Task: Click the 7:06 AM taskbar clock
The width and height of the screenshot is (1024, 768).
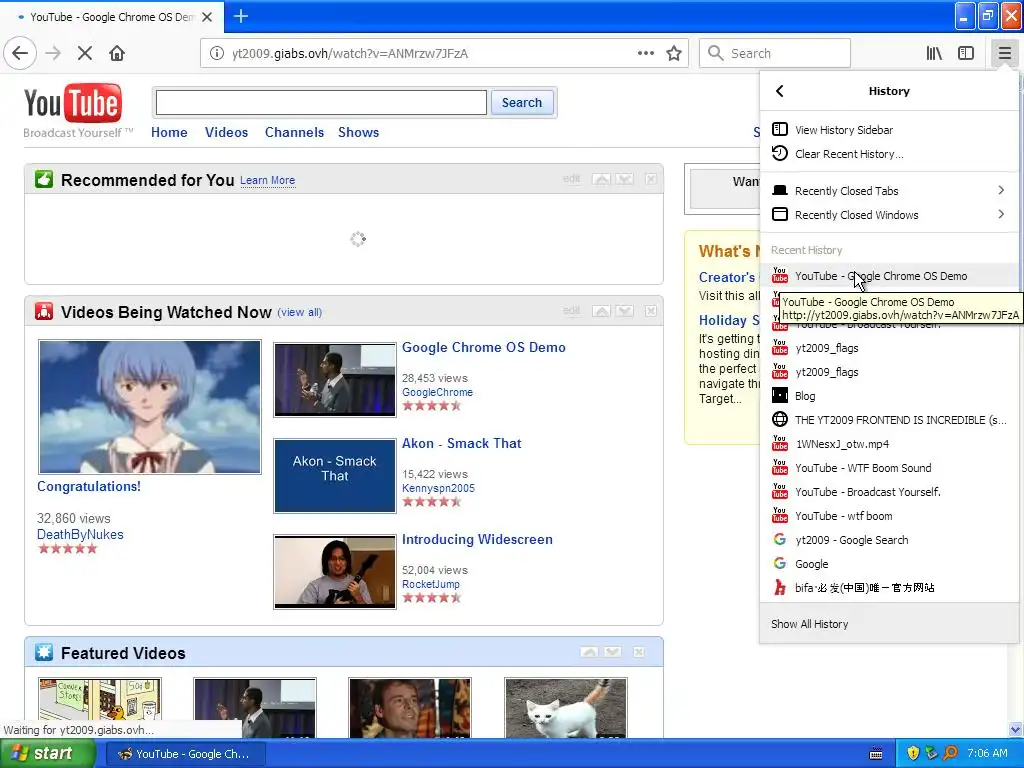Action: click(987, 754)
